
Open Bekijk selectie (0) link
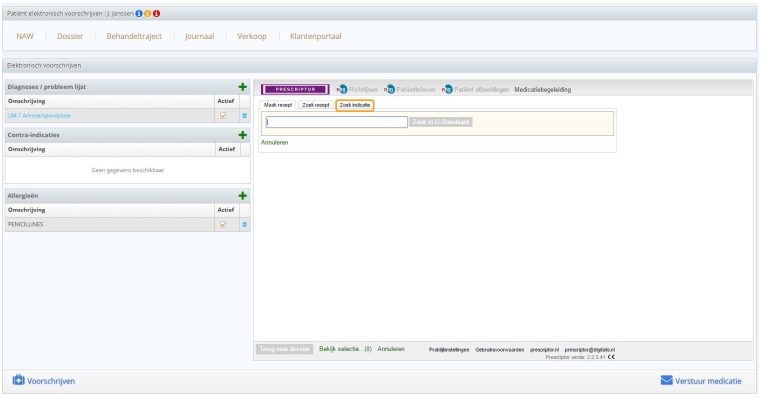[346, 349]
